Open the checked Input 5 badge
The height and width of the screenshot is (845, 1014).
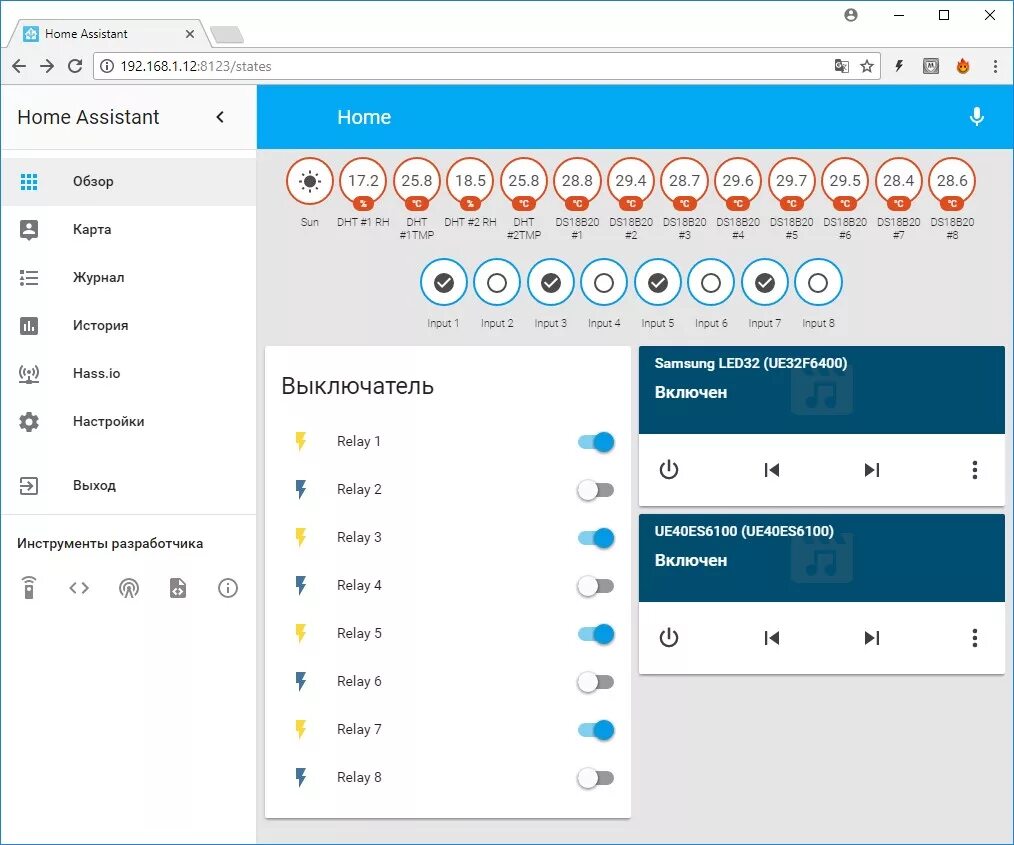click(x=658, y=283)
